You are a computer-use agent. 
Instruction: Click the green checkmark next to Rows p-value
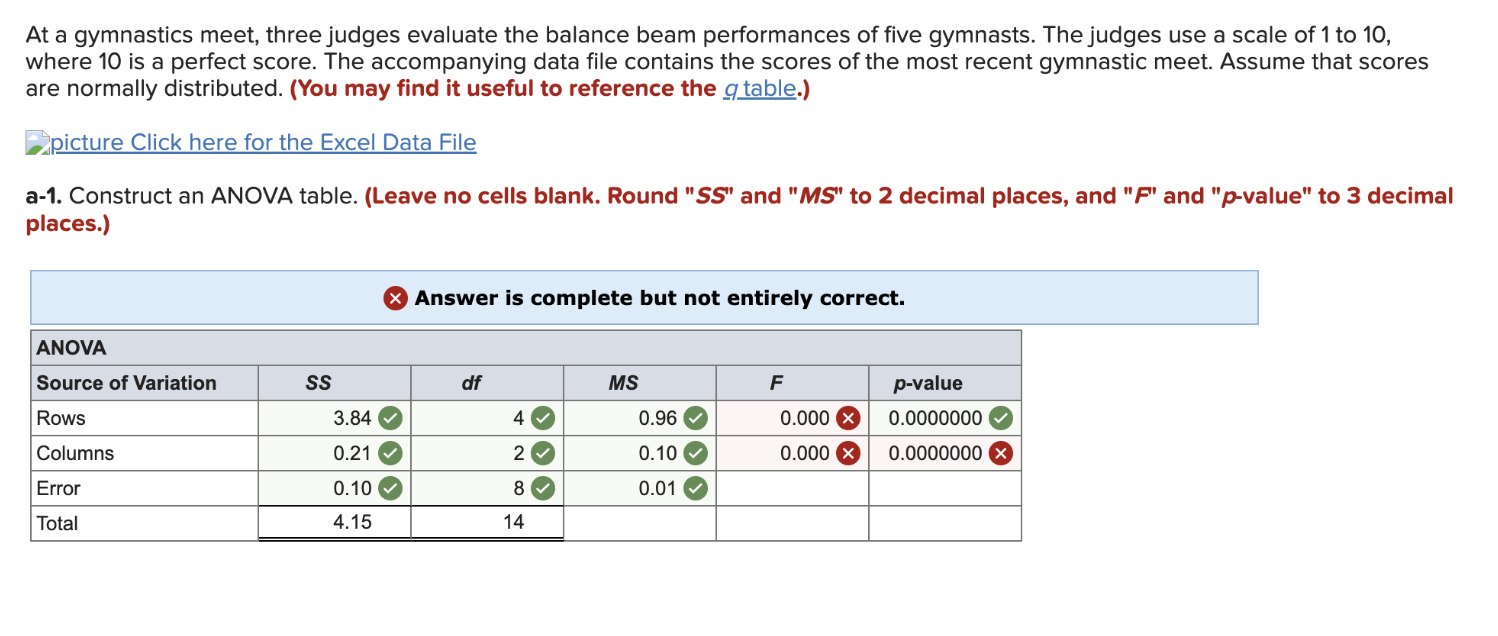click(1002, 418)
